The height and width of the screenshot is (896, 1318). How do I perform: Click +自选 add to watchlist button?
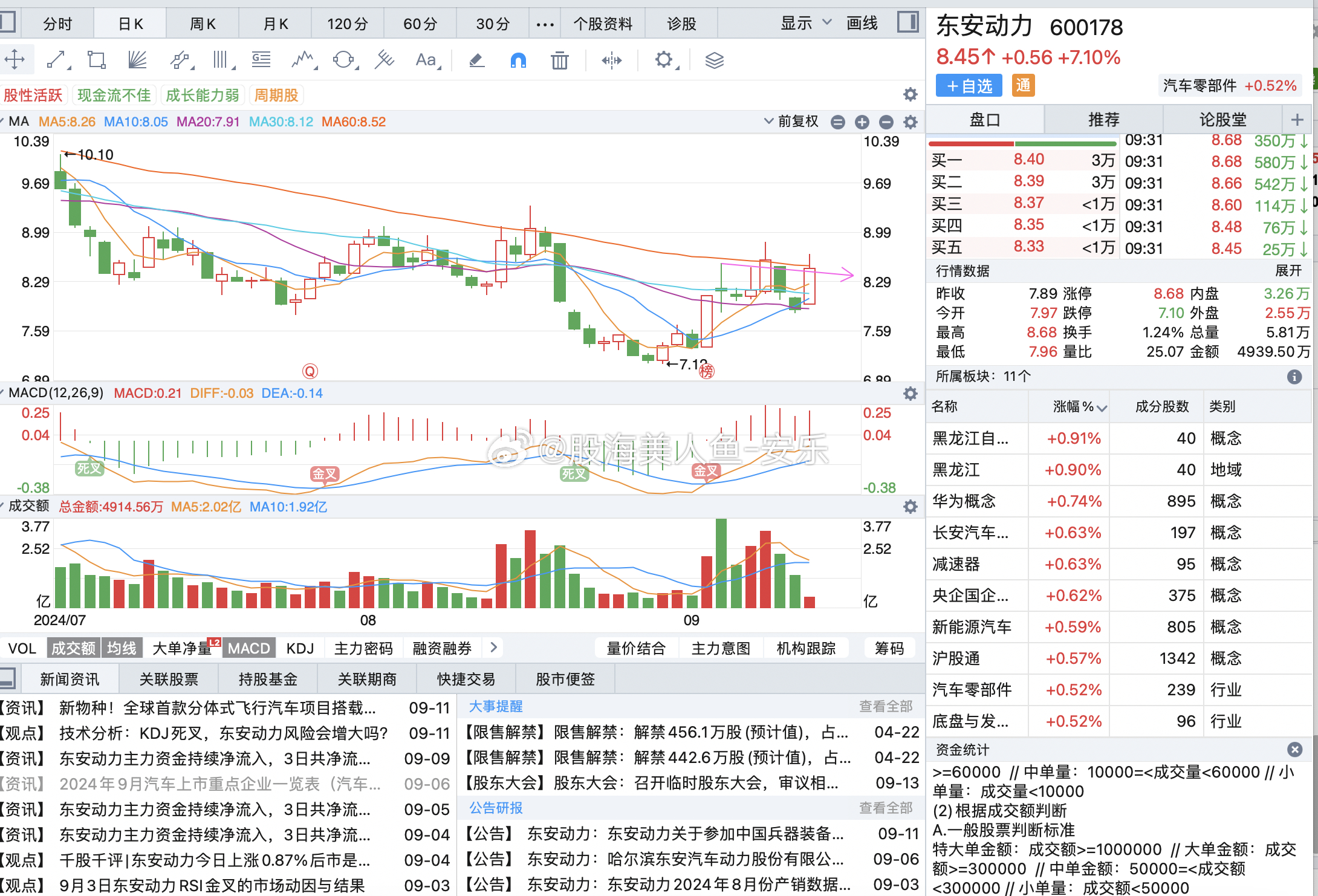point(969,86)
